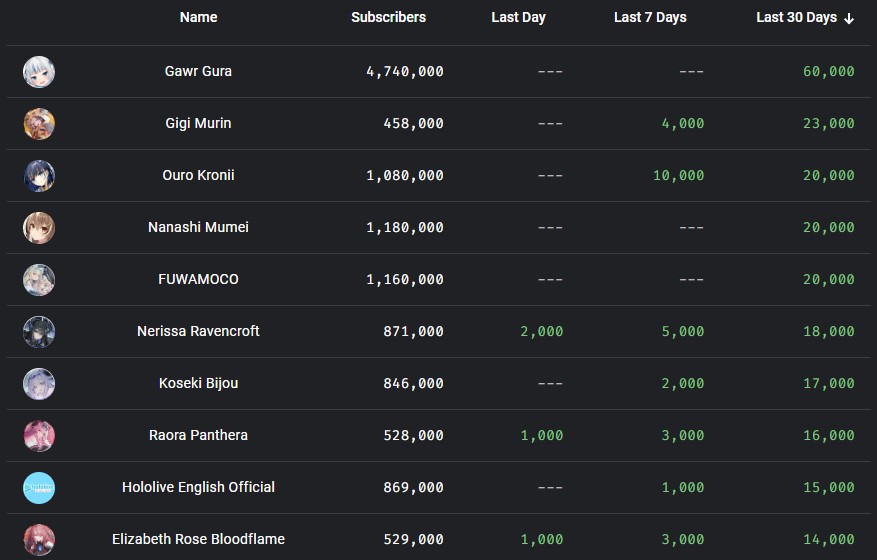Open the Ouro Kronii channel name link
The width and height of the screenshot is (877, 560).
(198, 175)
